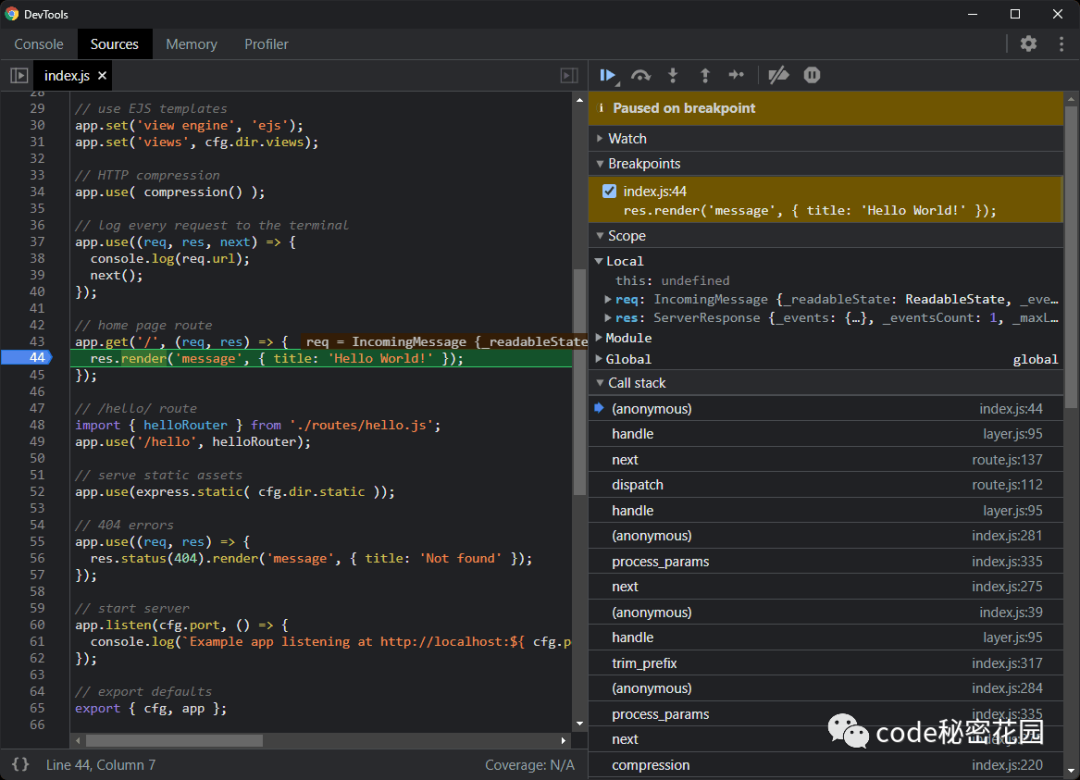Image resolution: width=1080 pixels, height=780 pixels.
Task: Click the horizontal scrollbar in code editor
Action: pos(174,741)
